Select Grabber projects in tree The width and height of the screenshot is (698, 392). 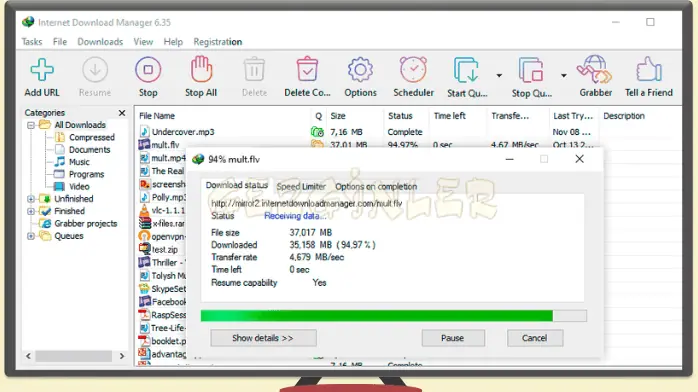coord(86,223)
